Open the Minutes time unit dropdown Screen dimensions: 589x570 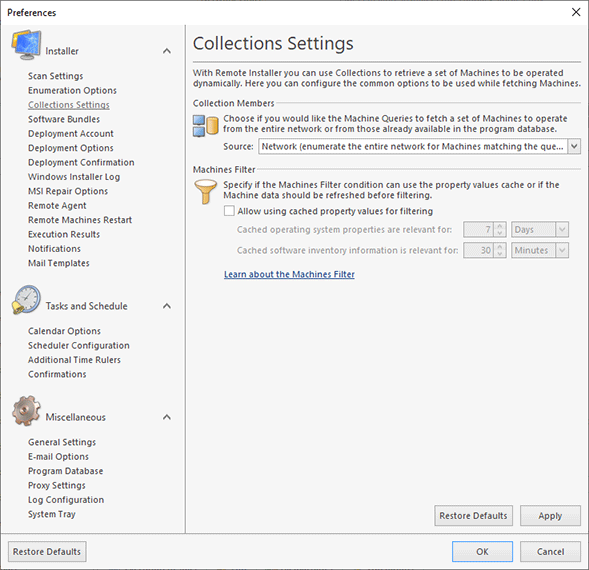click(540, 250)
